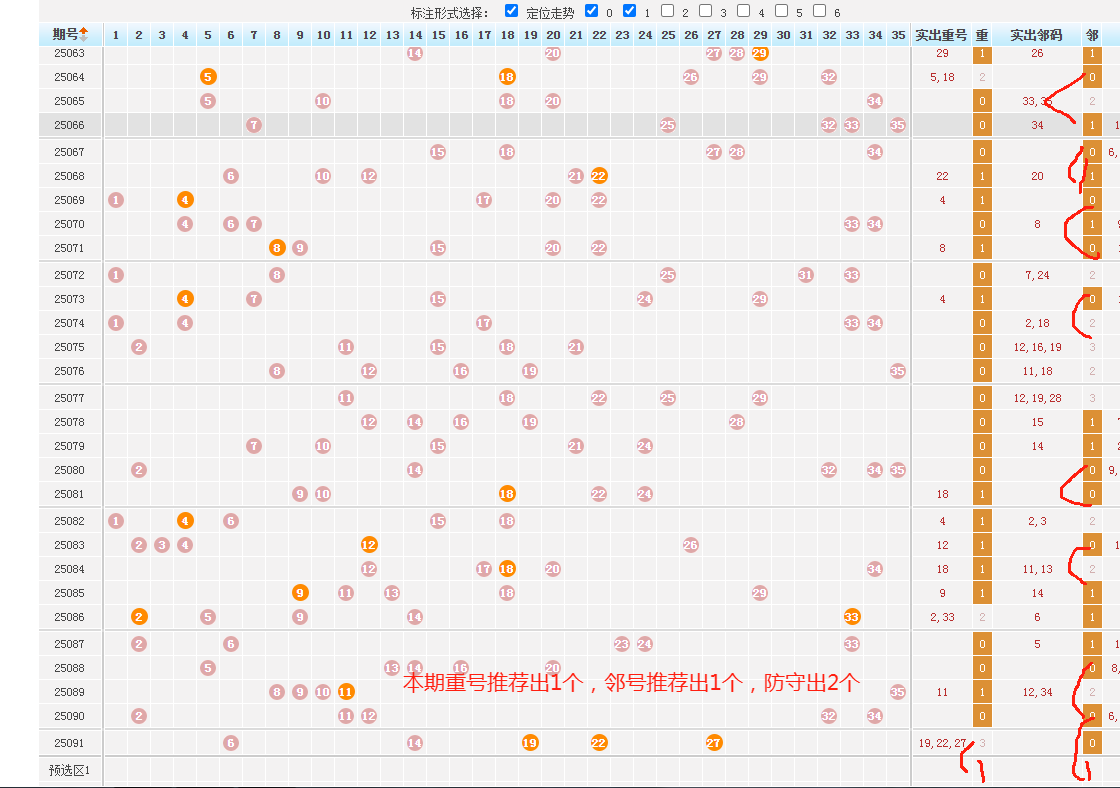The width and height of the screenshot is (1120, 788).
Task: Click orange ball 18 in row 25081
Action: click(x=507, y=494)
